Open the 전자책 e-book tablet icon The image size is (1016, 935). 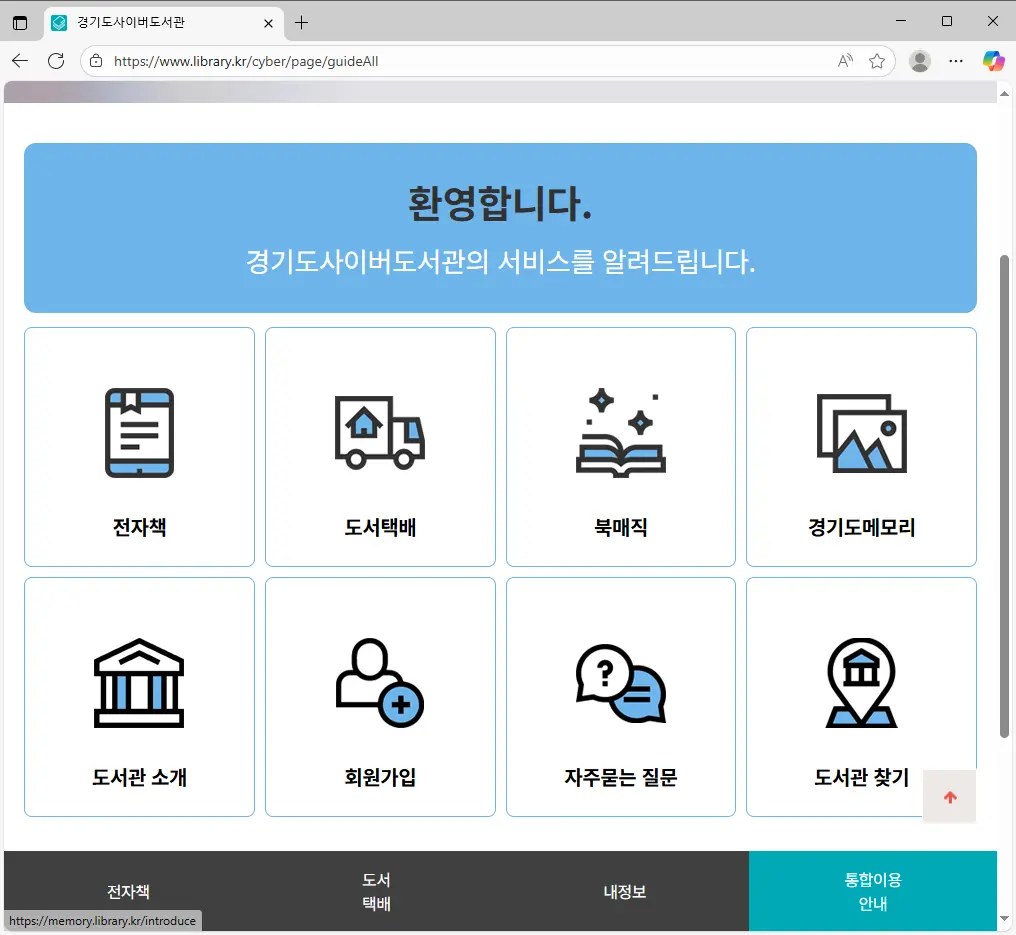pos(139,433)
